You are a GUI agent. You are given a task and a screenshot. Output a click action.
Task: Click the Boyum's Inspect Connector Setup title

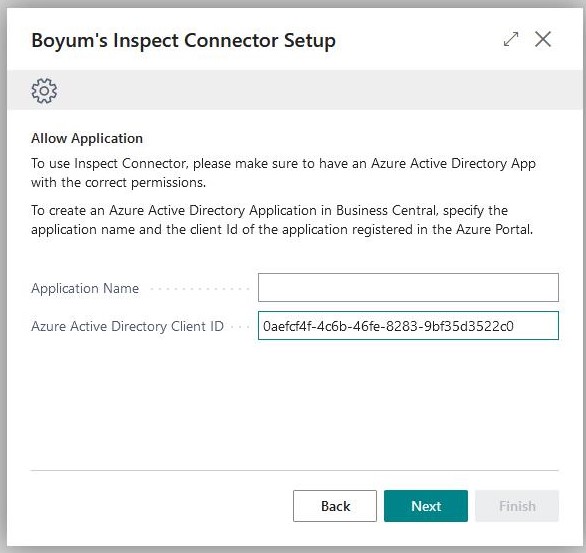coord(183,40)
